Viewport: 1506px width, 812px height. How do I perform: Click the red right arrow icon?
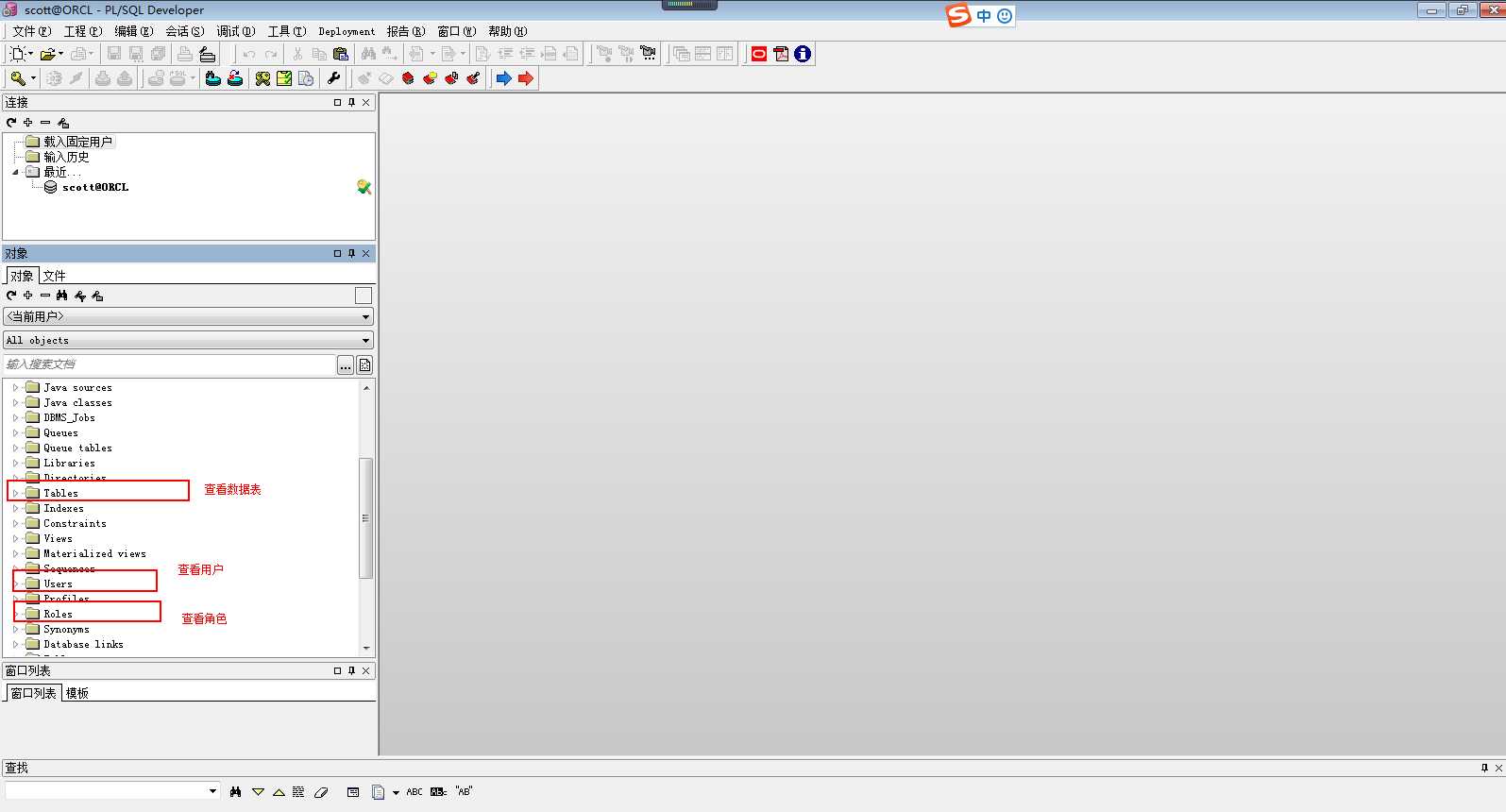click(526, 78)
